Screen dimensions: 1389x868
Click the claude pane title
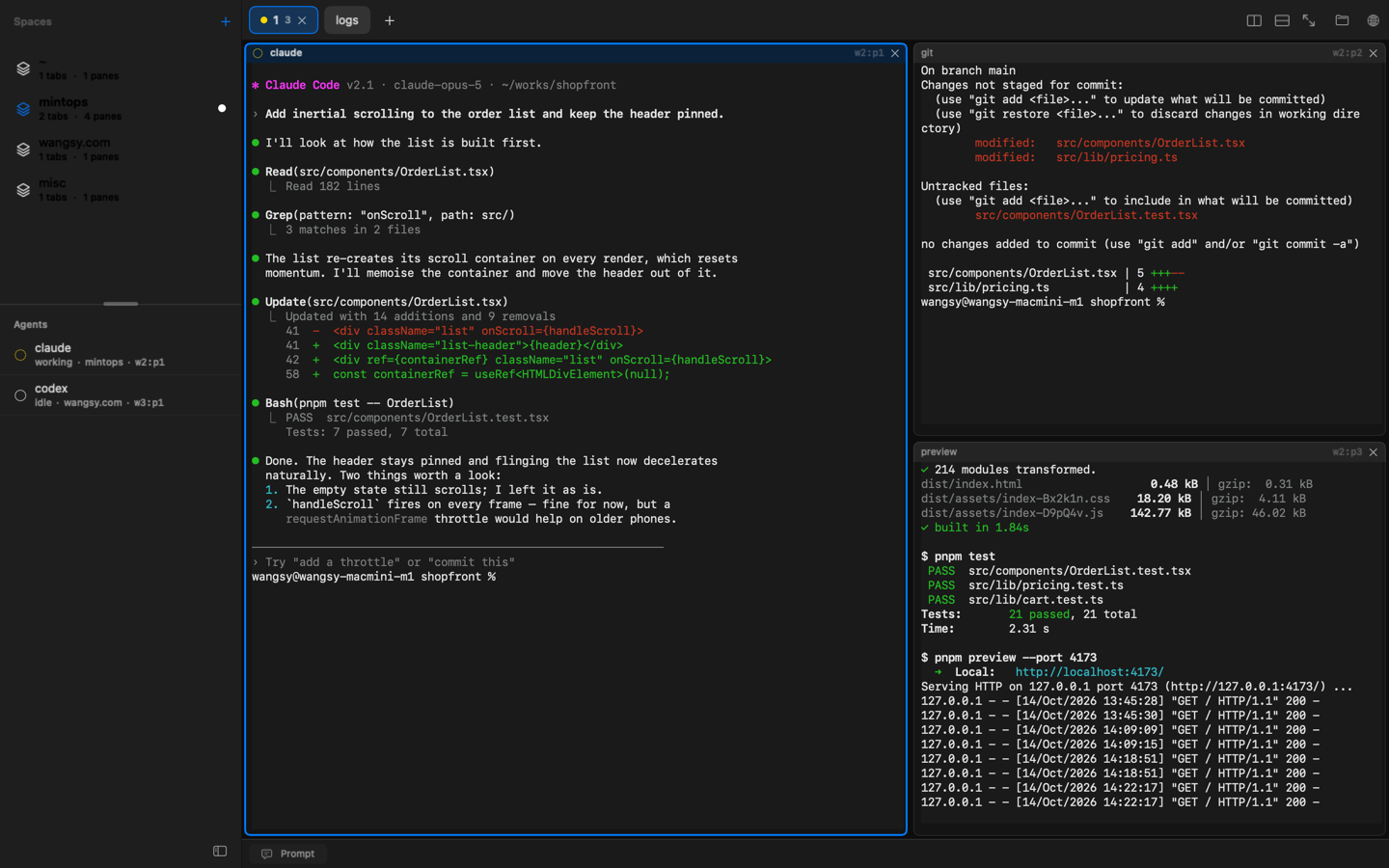[286, 53]
